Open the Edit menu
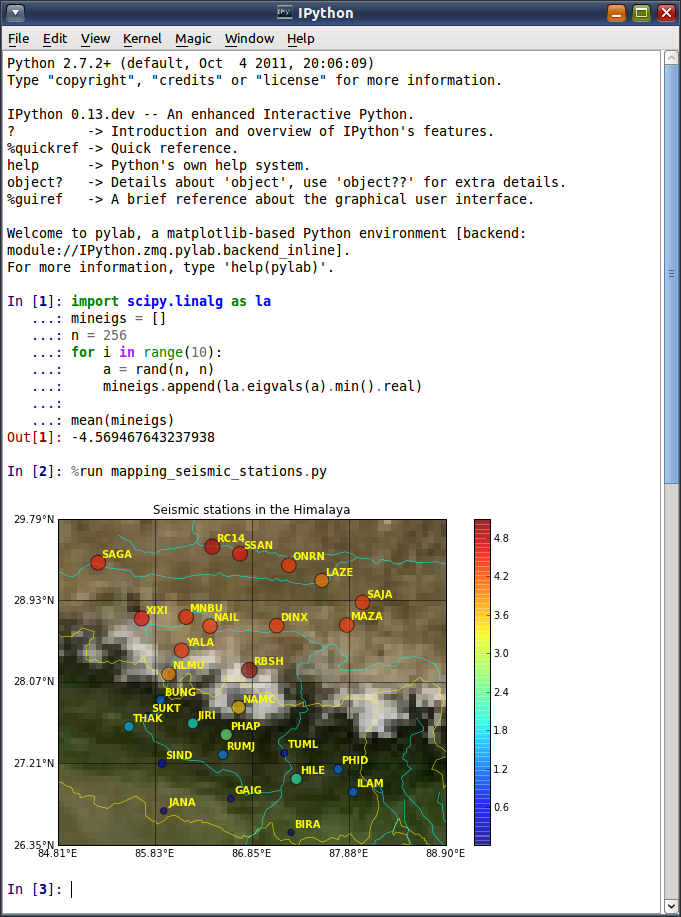 pos(55,39)
